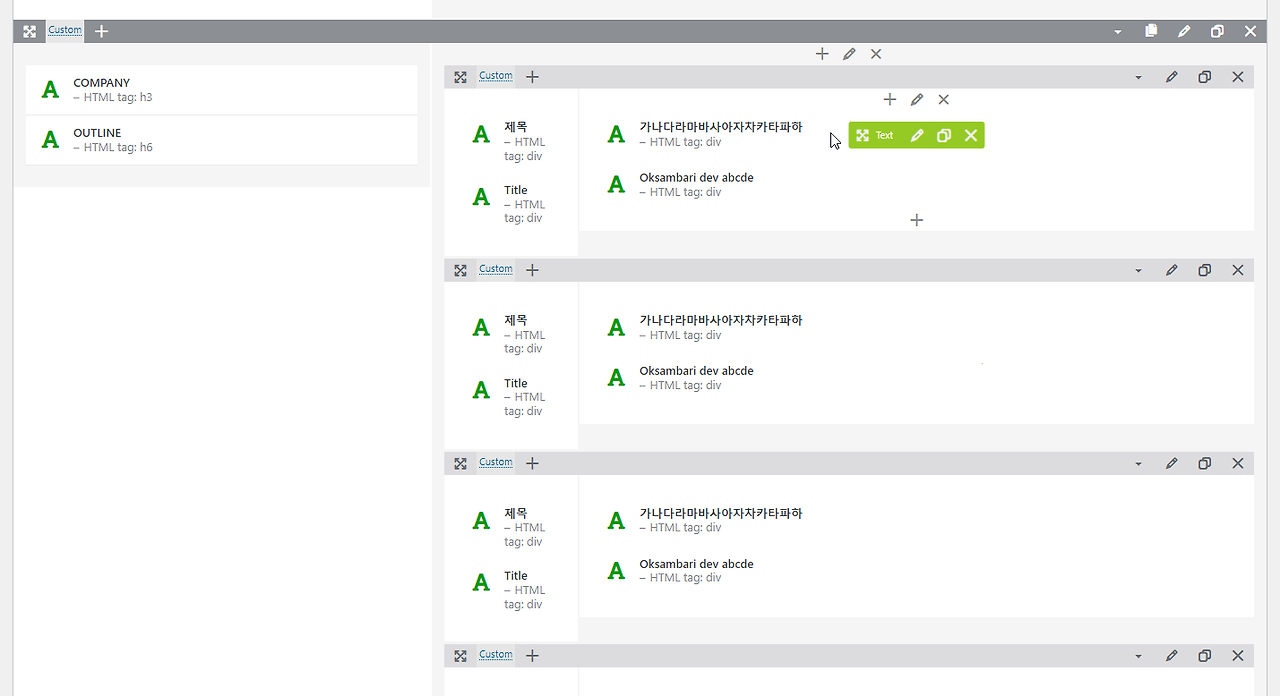Open the bottom inner row's Custom link
This screenshot has height=696, width=1280.
tap(495, 655)
